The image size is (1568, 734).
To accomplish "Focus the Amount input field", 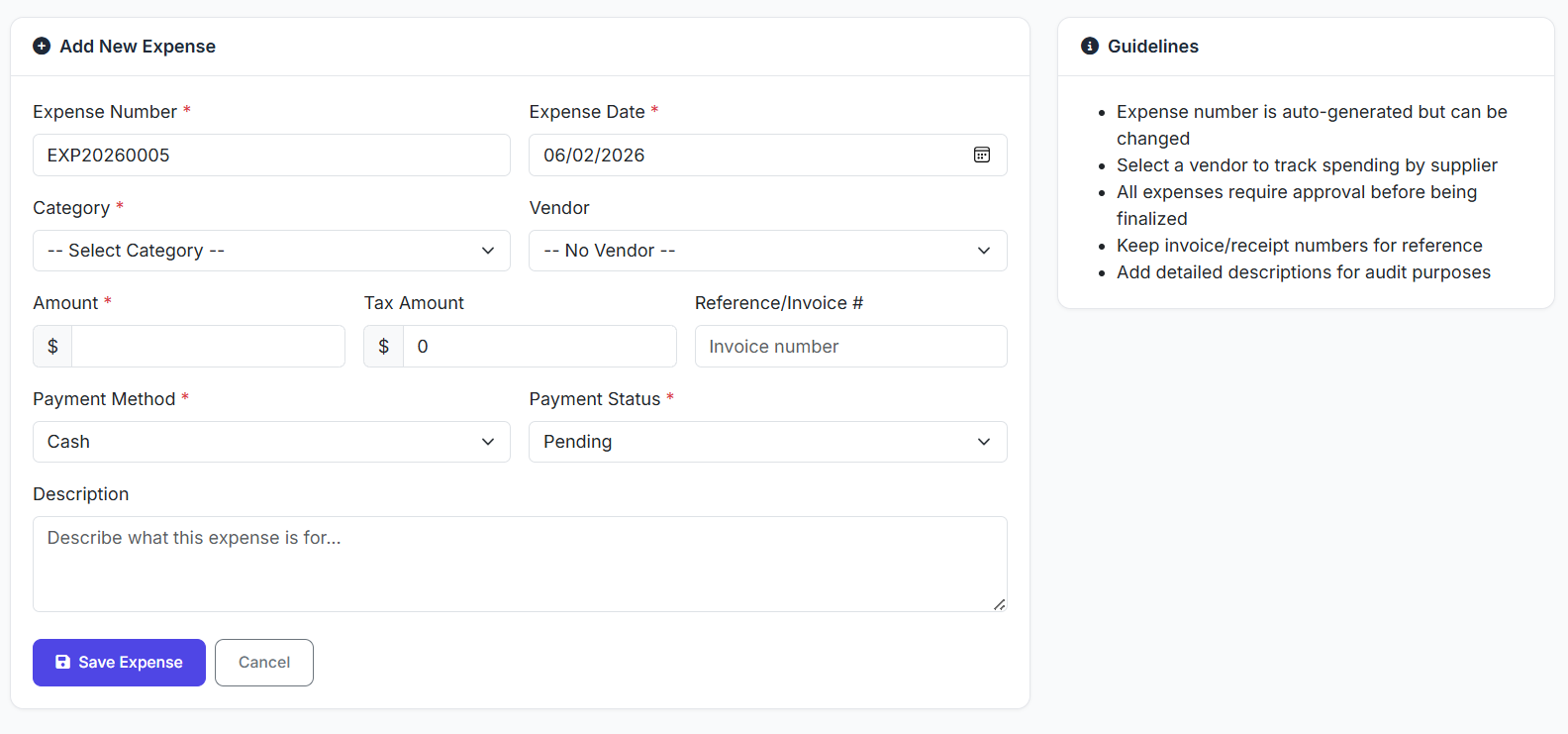I will (208, 347).
